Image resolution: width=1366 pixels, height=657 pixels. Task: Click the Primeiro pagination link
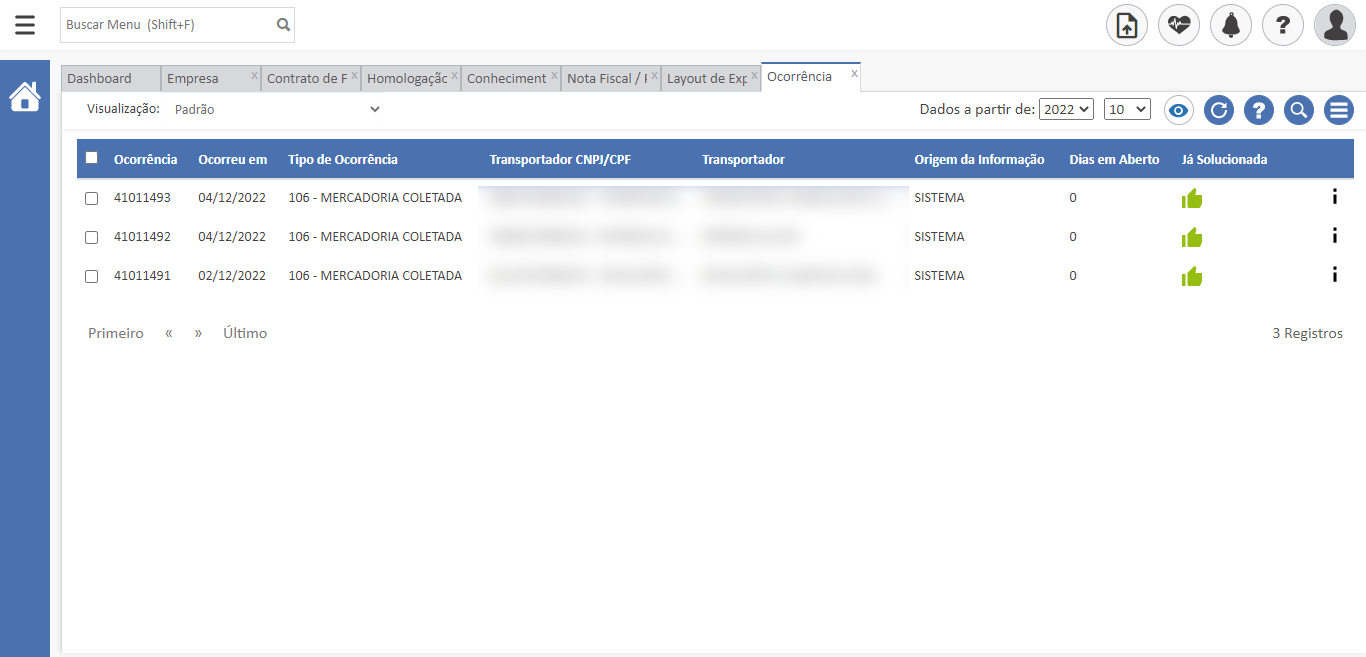[116, 333]
